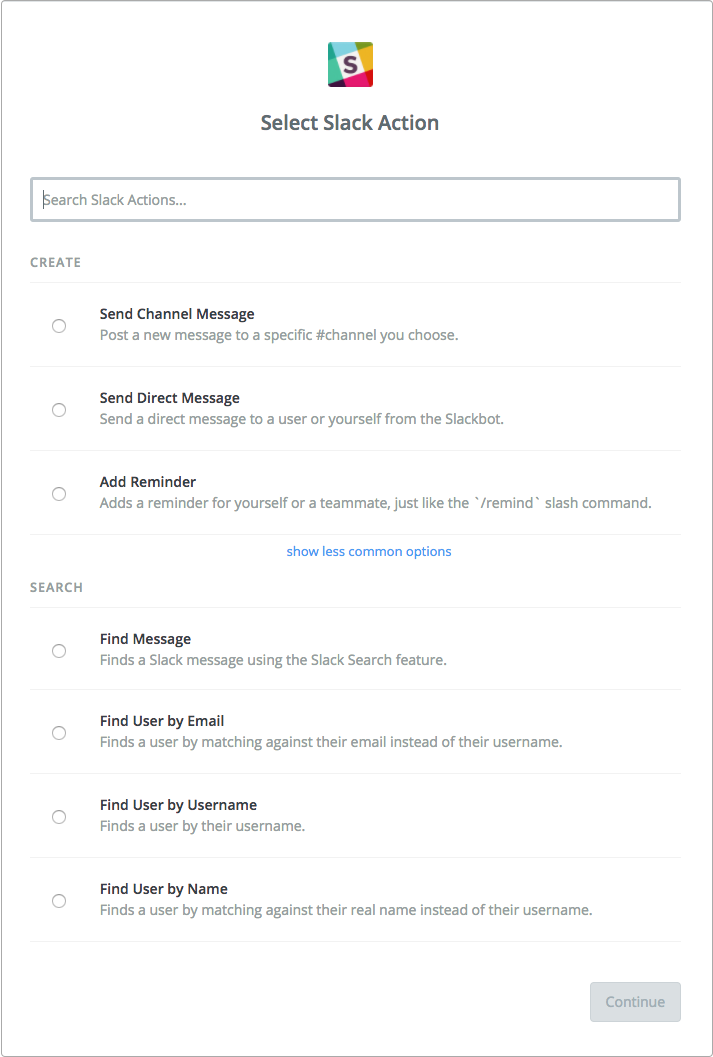Select the Find User by Email radio button
The image size is (713, 1057).
(x=59, y=733)
